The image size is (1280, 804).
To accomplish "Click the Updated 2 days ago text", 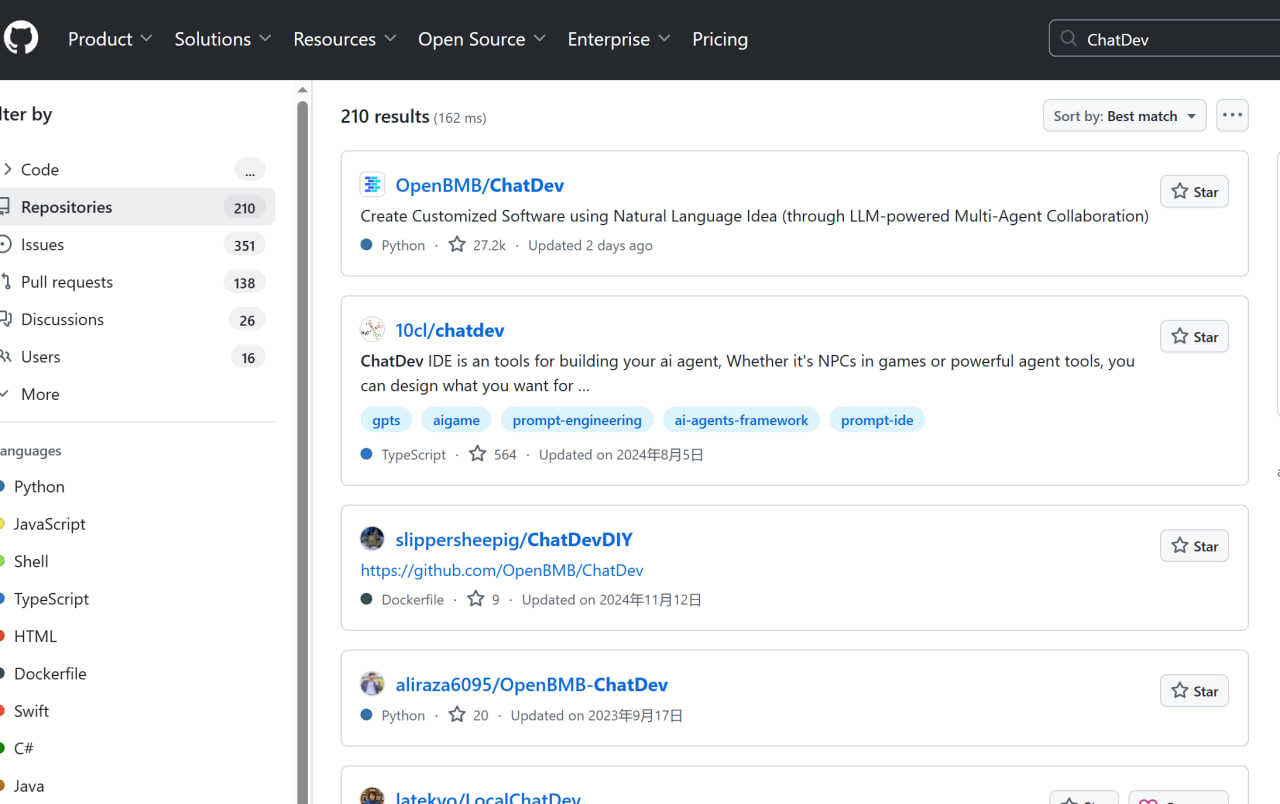I will [x=591, y=245].
